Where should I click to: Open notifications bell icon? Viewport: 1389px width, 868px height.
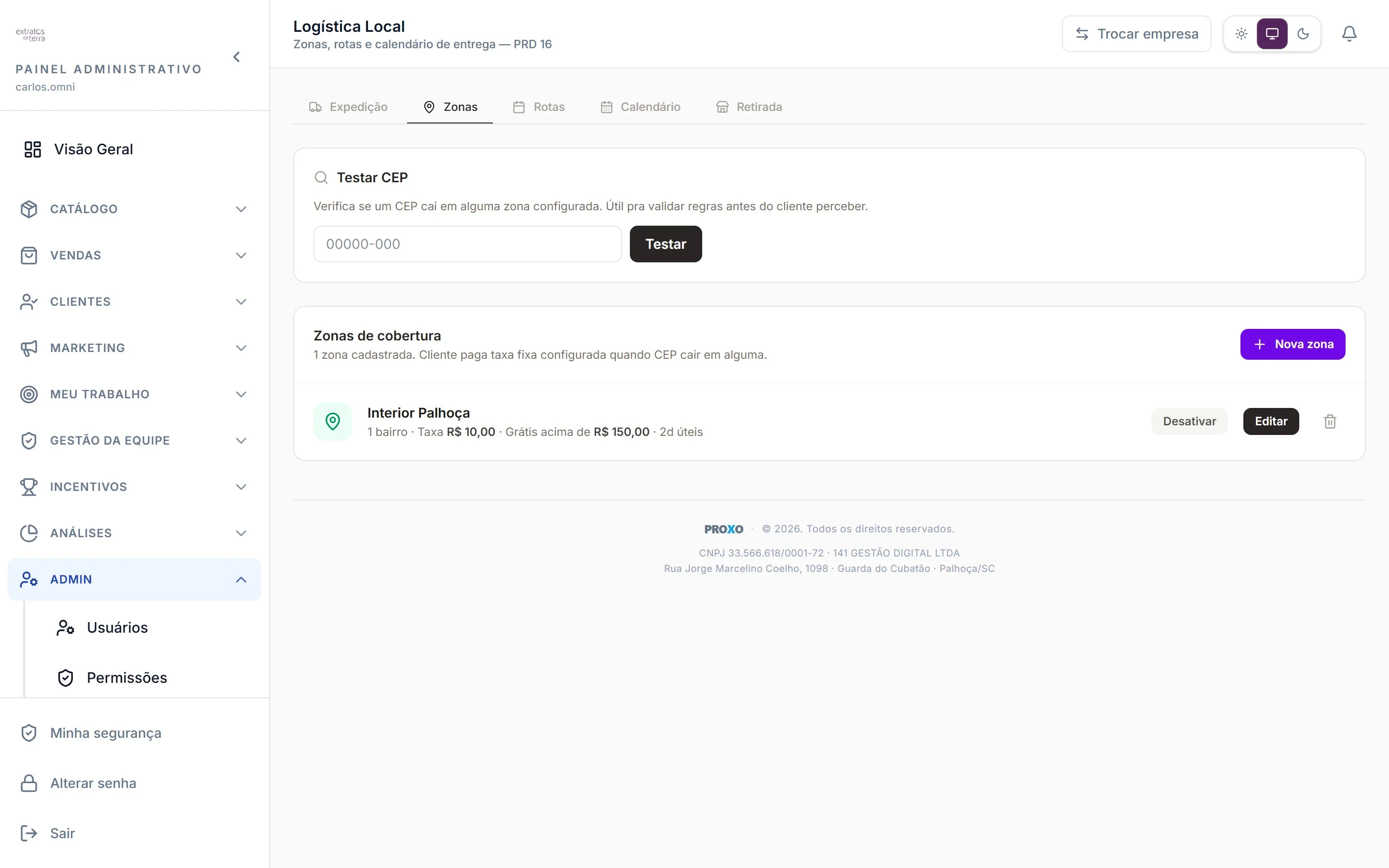click(x=1349, y=34)
